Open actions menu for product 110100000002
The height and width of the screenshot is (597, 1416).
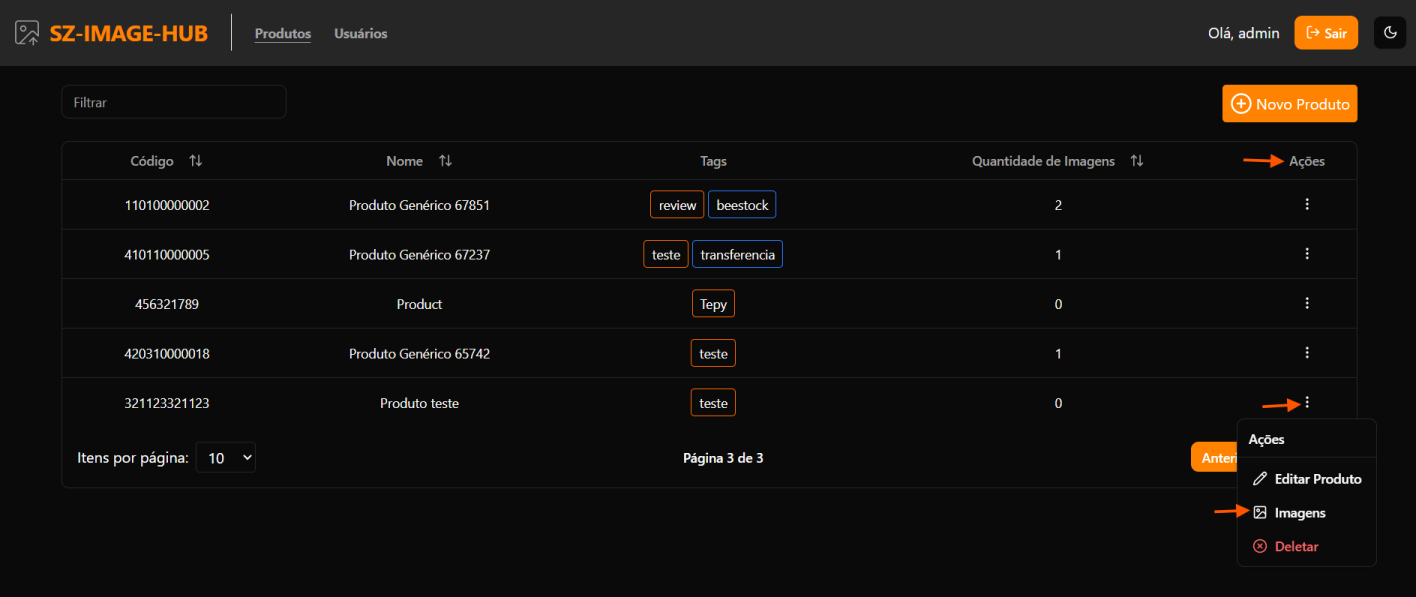1306,205
